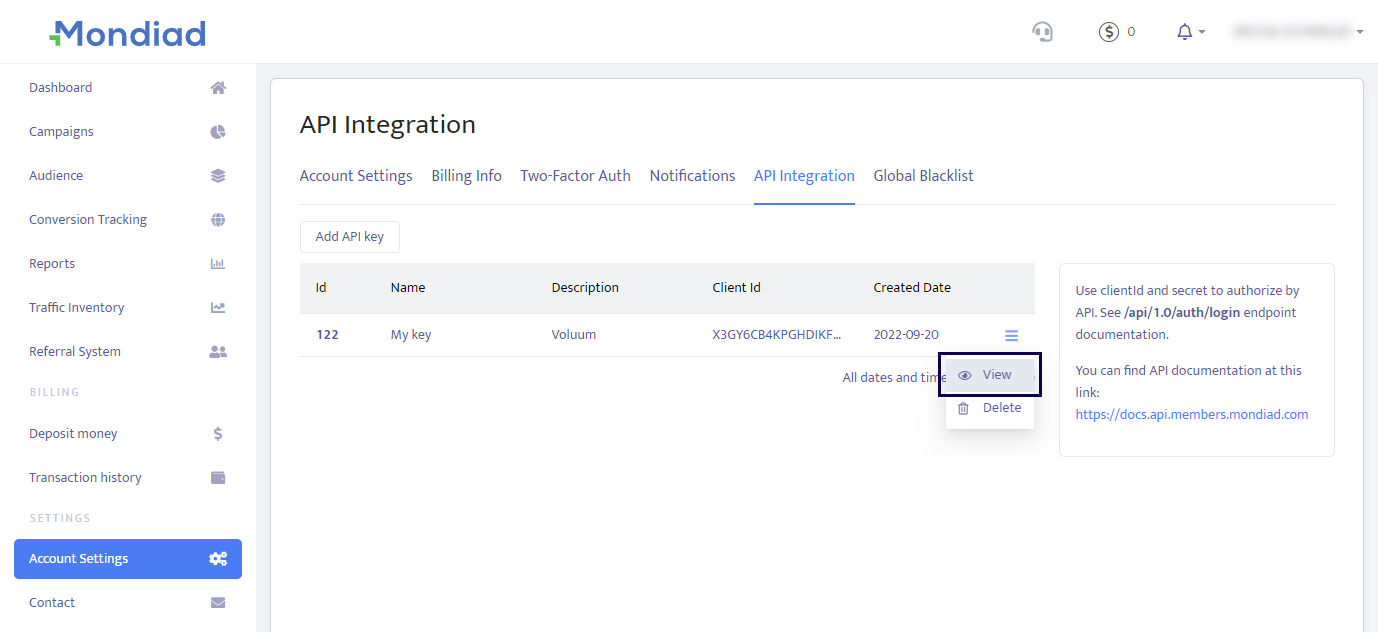Viewport: 1378px width, 632px height.
Task: Click the Add API key button
Action: (x=349, y=237)
